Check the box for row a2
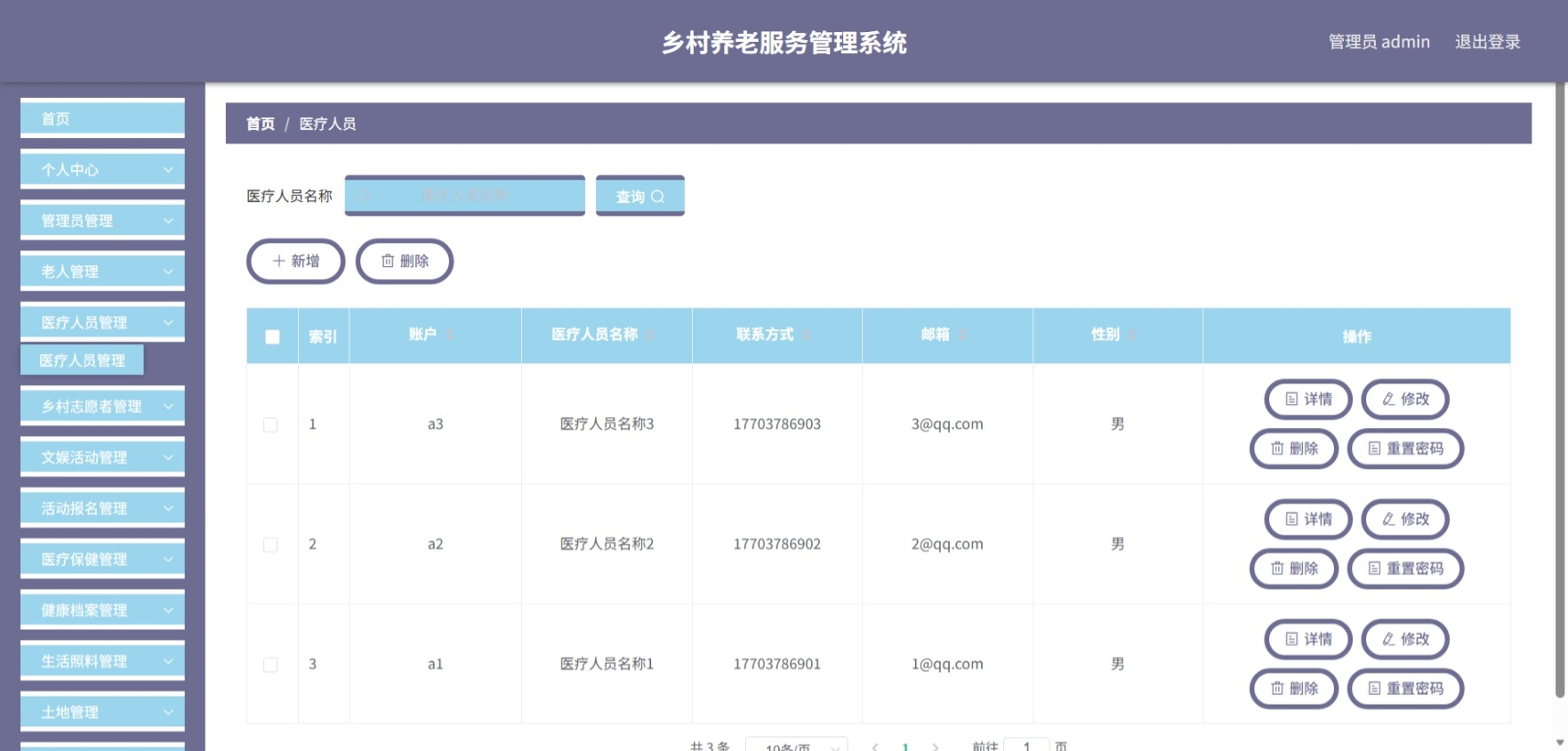This screenshot has height=751, width=1568. pyautogui.click(x=270, y=545)
